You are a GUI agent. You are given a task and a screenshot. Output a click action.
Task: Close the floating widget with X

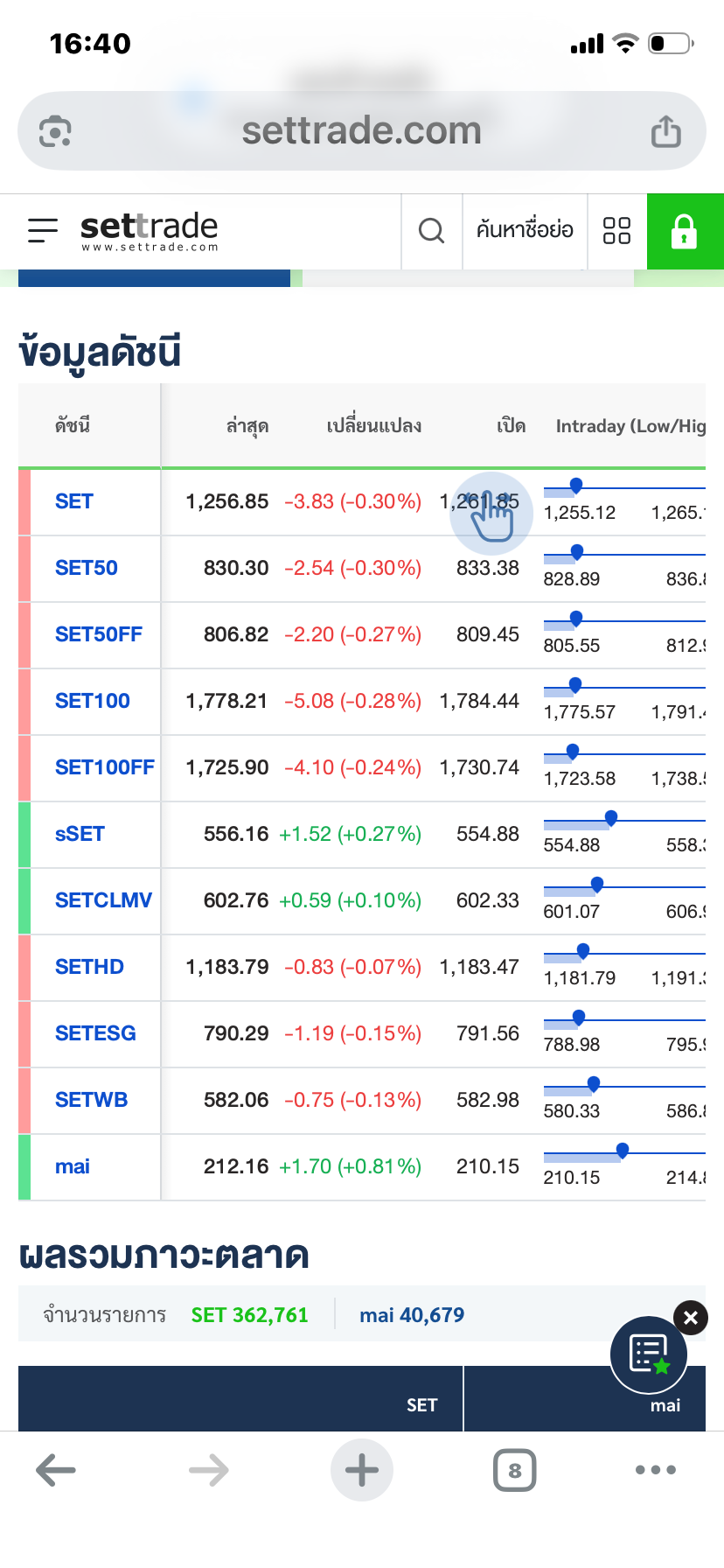[691, 1318]
